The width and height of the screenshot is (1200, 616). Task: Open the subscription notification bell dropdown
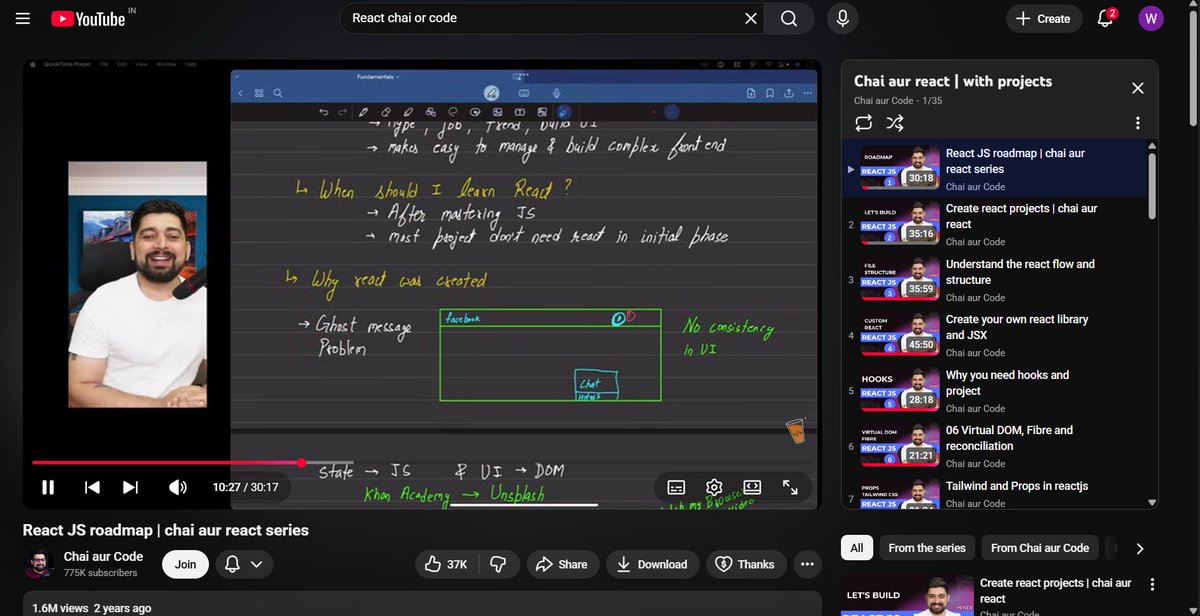244,564
